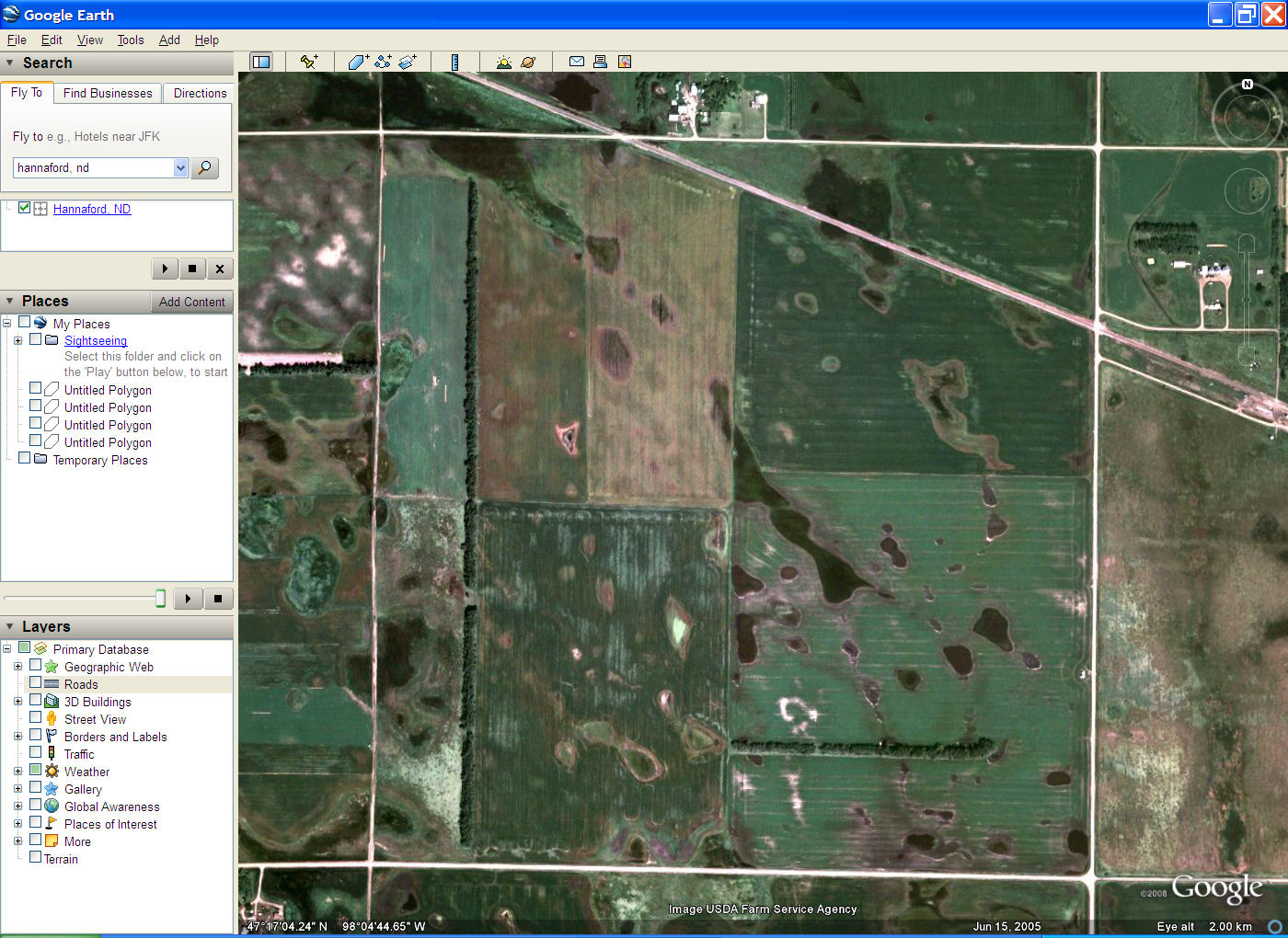Image resolution: width=1288 pixels, height=938 pixels.
Task: Play the Places tour button
Action: [188, 599]
